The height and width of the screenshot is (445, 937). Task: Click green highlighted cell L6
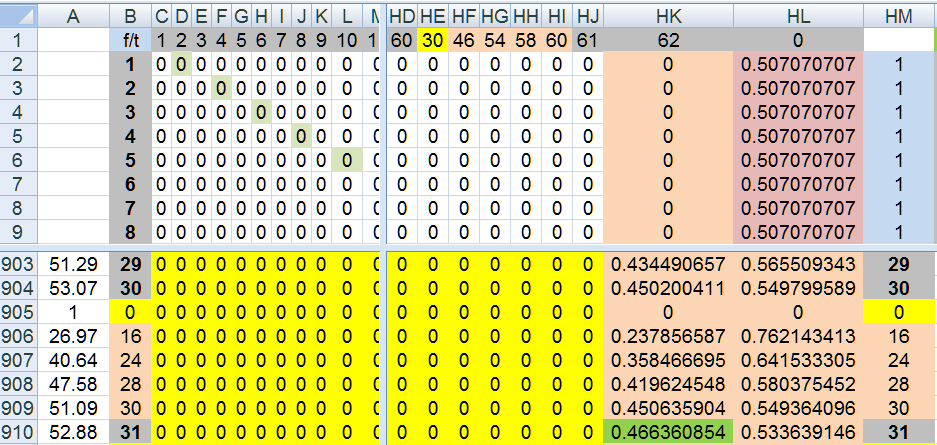point(347,160)
